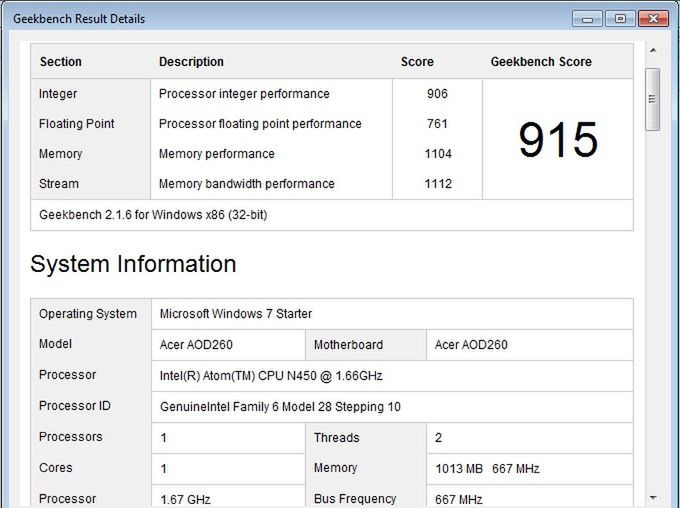The image size is (680, 508).
Task: Select the Stream score 1112
Action: point(438,184)
